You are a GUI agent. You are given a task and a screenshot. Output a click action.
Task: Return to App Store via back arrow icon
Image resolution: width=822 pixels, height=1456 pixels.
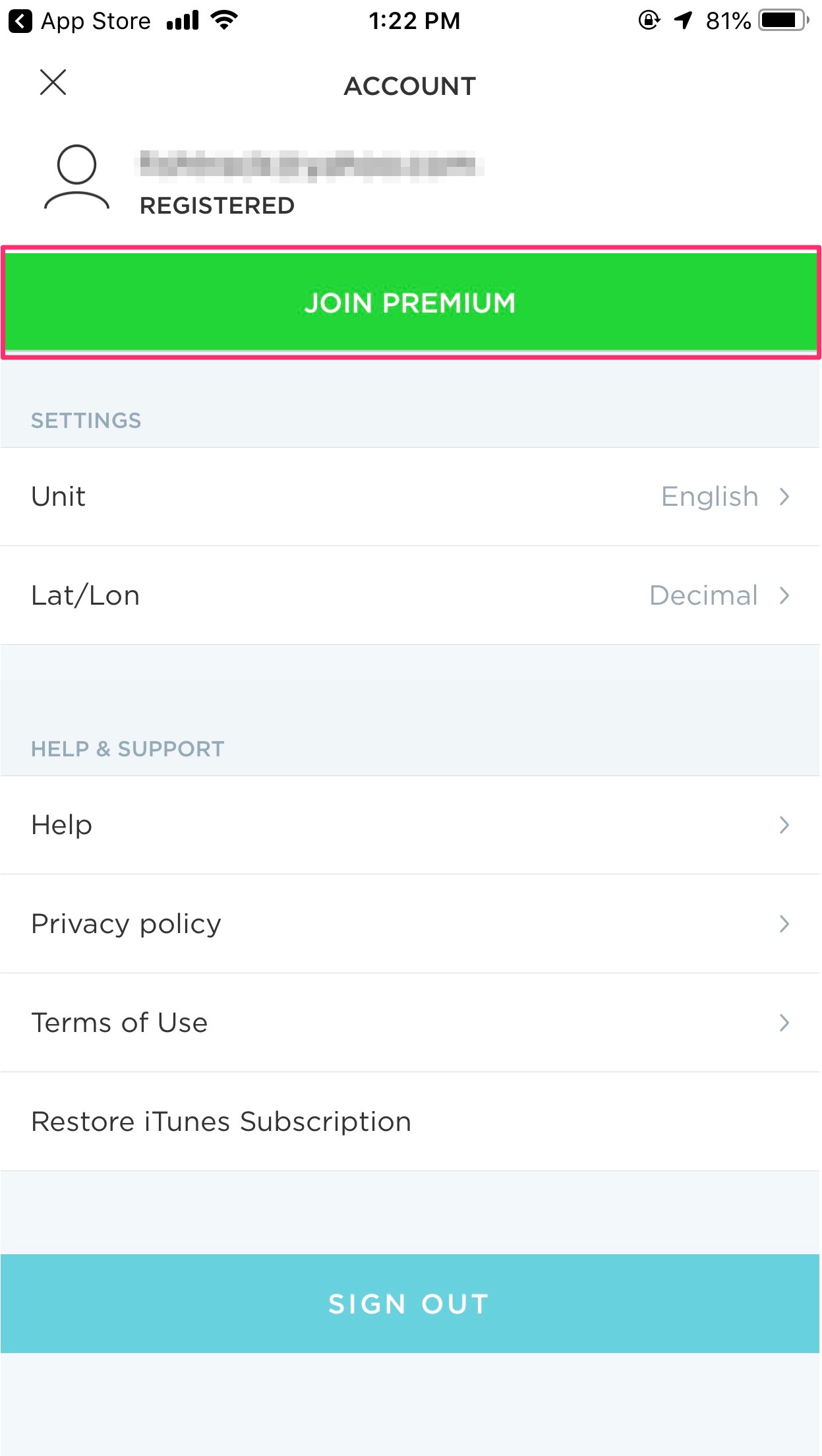coord(20,21)
